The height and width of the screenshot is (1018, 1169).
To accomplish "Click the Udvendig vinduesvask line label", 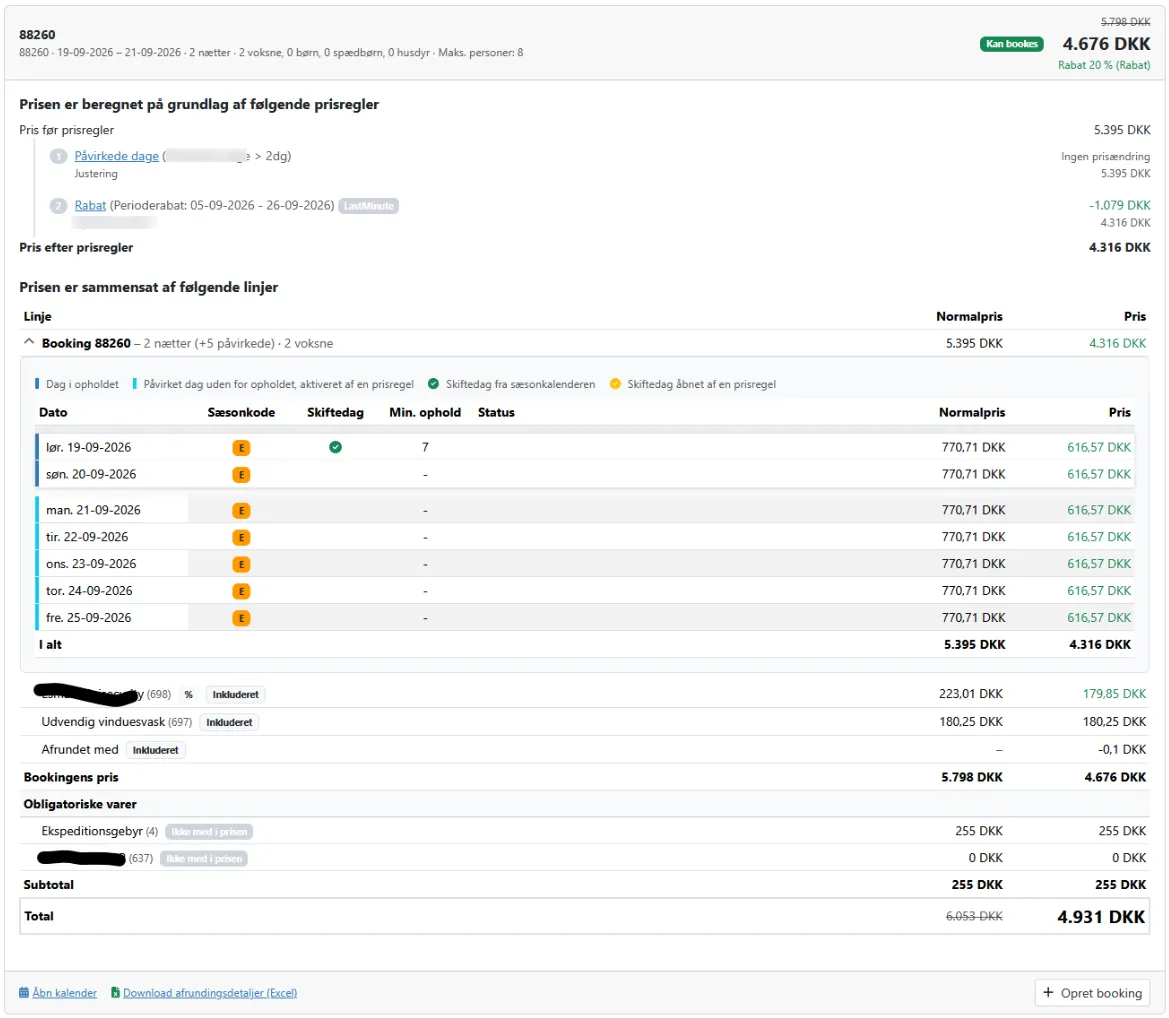I will (103, 722).
